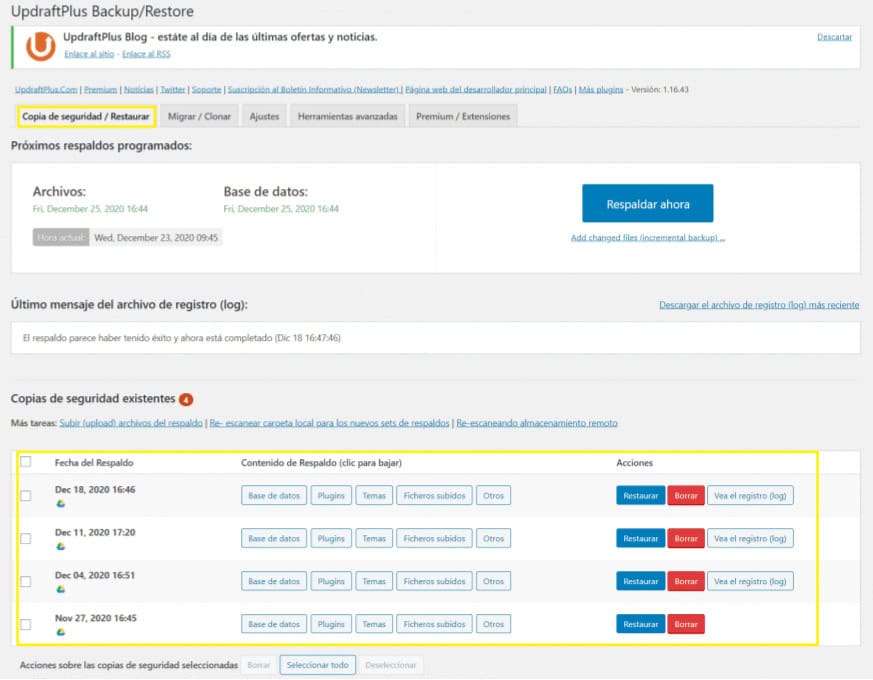Switch to the Migrar / Clonar tab
The height and width of the screenshot is (680, 873).
pyautogui.click(x=199, y=116)
